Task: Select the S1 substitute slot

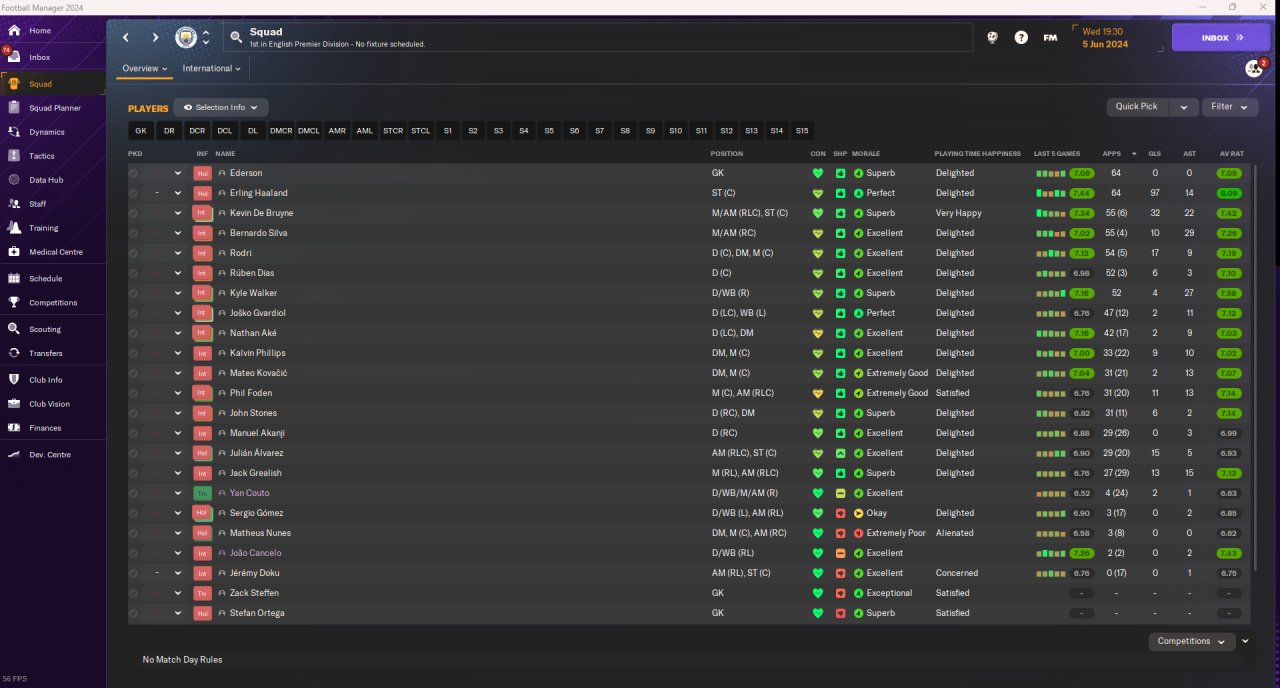Action: click(448, 131)
